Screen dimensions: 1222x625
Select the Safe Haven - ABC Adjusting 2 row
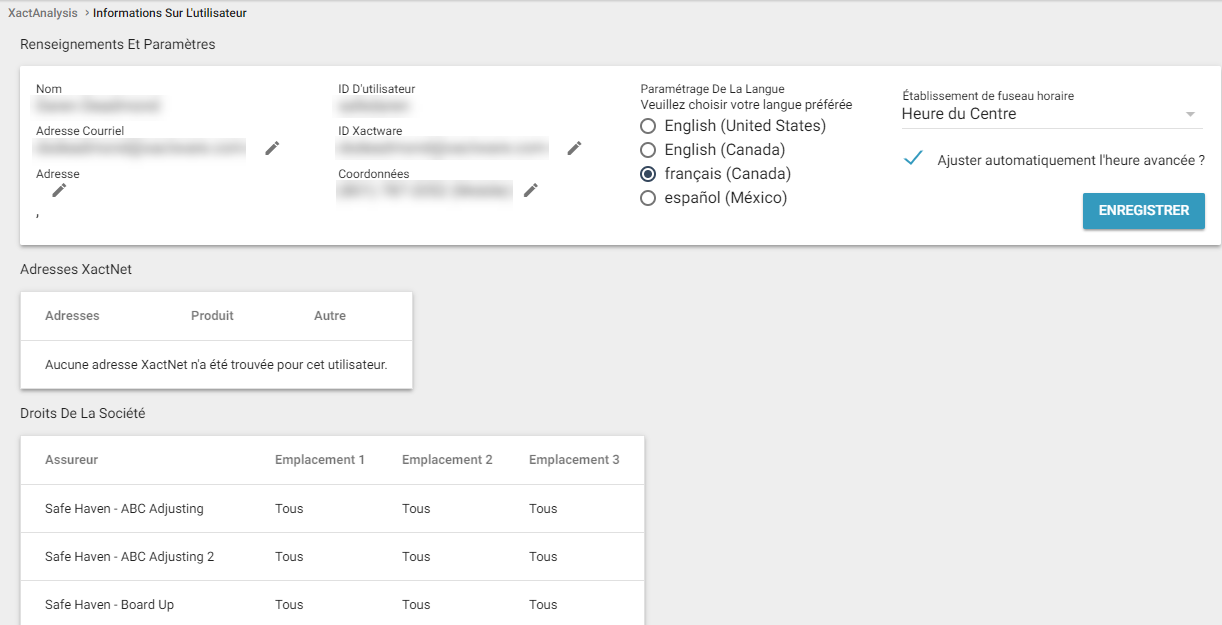pos(129,557)
